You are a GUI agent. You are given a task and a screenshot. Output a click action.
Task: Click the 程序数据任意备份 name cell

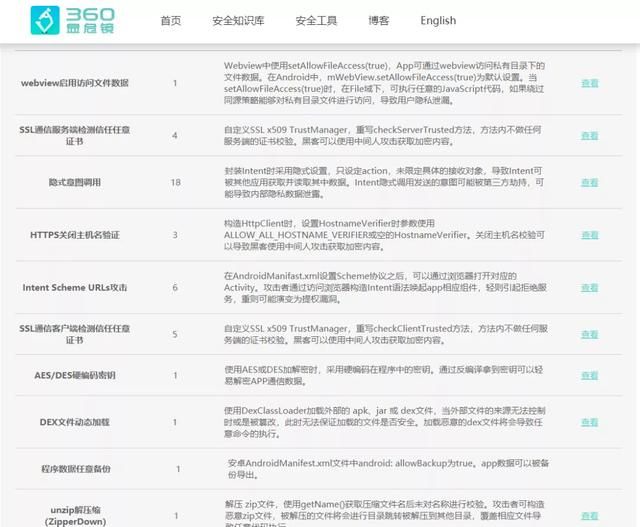[x=76, y=469]
